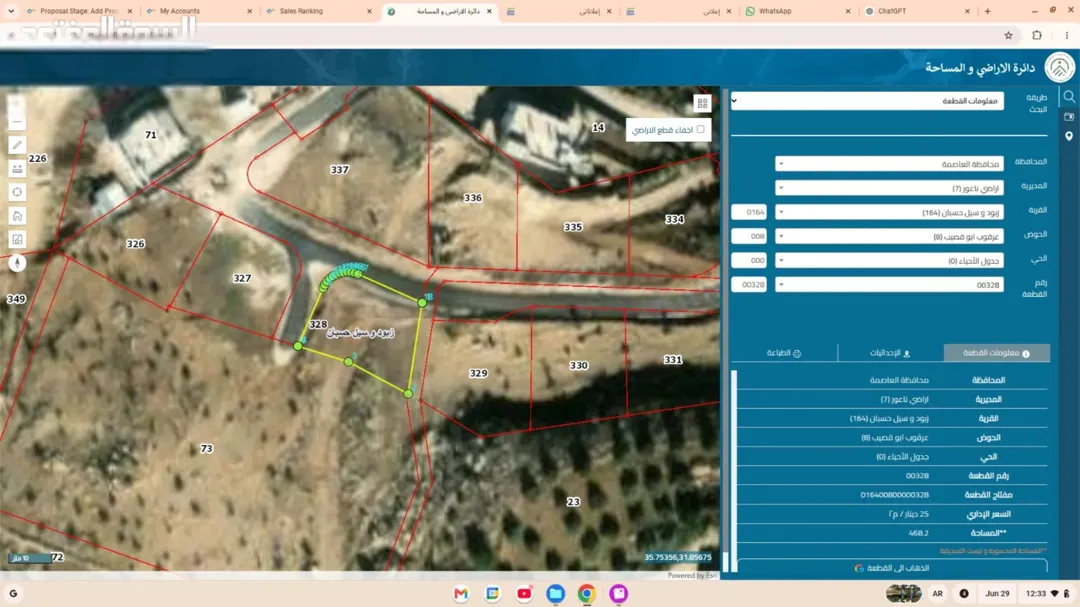
Task: Toggle the اخفاء قطع الاراضي checkbox
Action: [x=700, y=130]
